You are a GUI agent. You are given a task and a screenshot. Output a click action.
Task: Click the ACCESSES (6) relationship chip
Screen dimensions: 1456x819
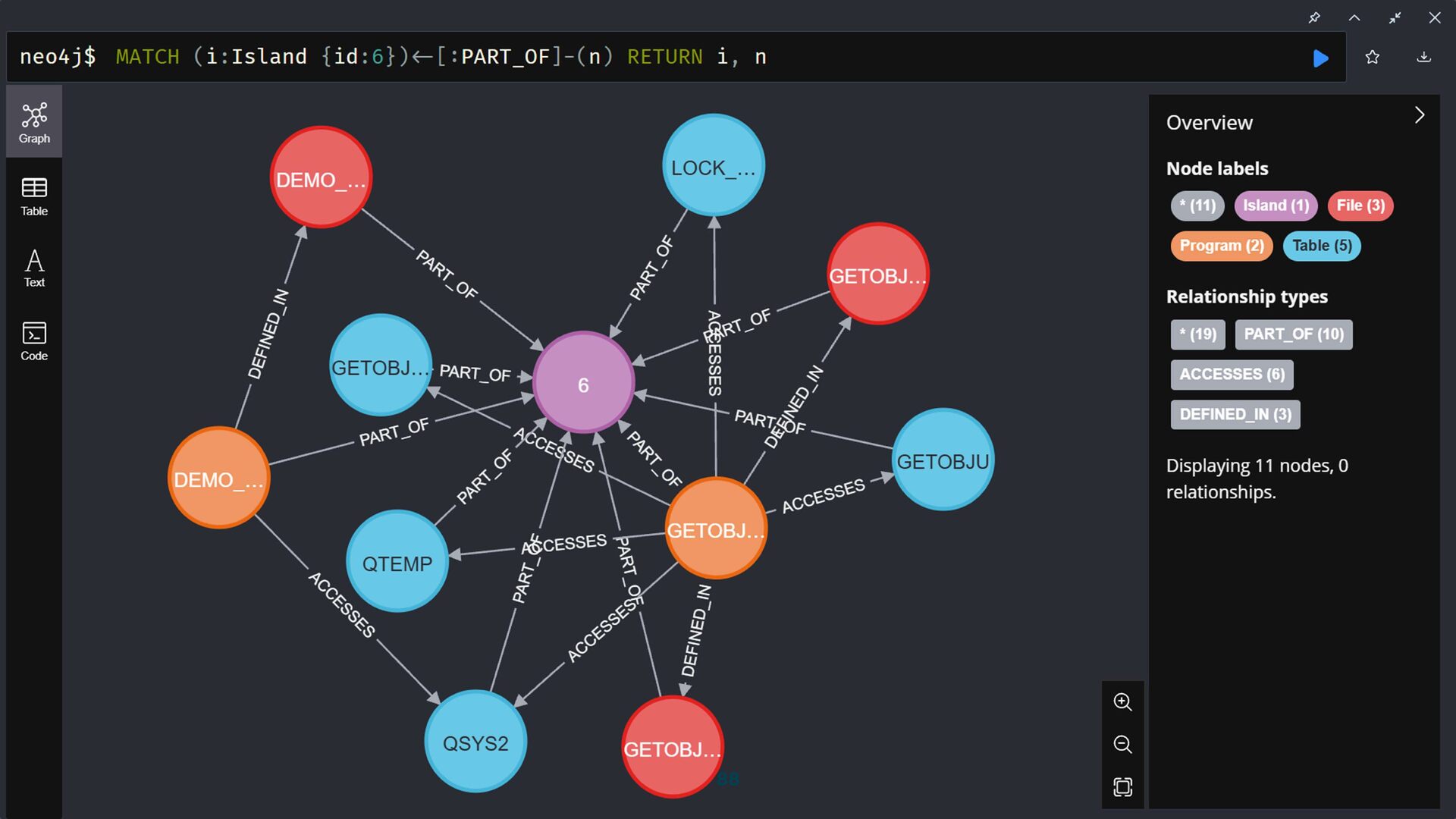1232,375
